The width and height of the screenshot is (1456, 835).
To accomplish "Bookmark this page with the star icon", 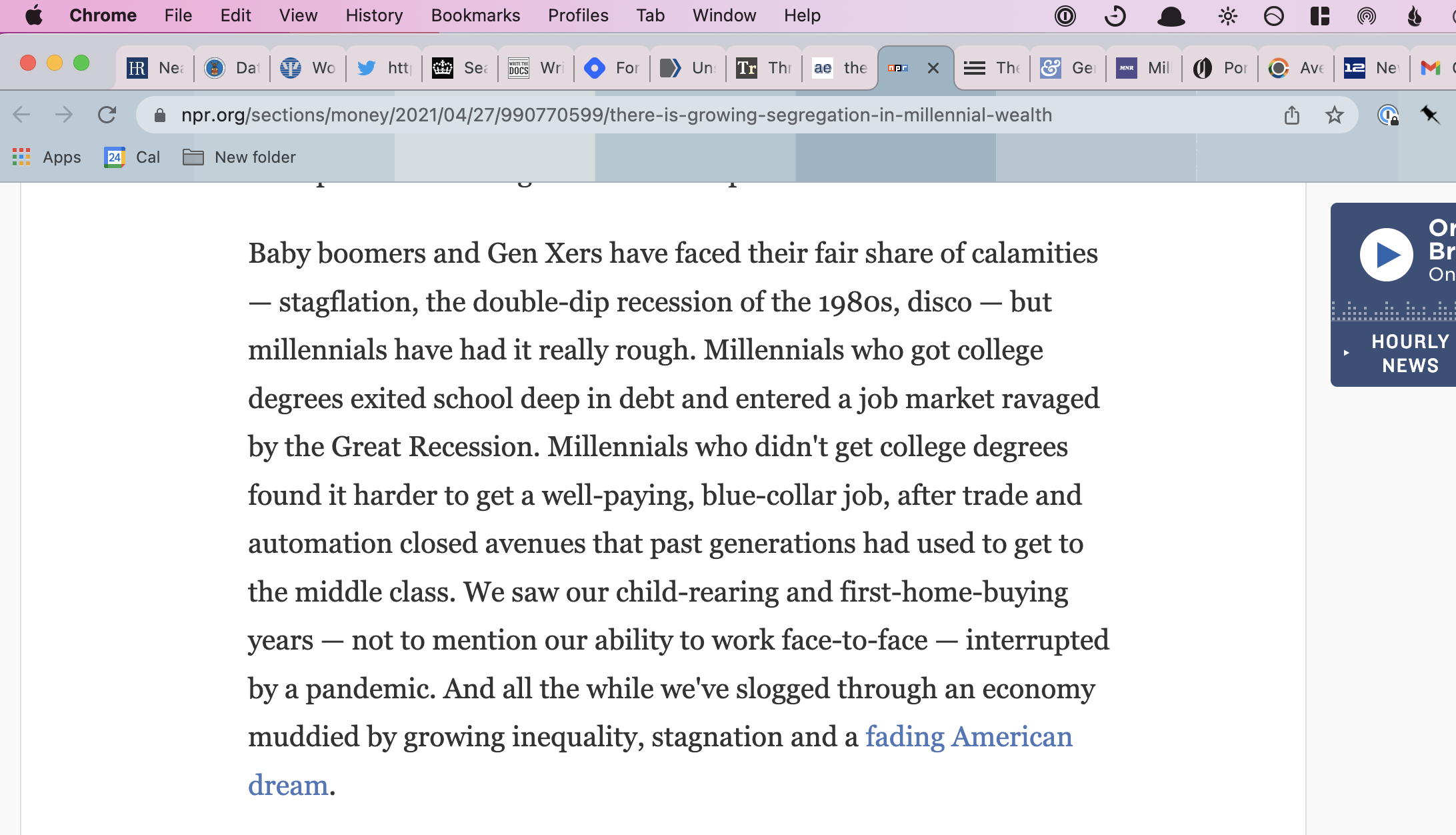I will pos(1334,115).
